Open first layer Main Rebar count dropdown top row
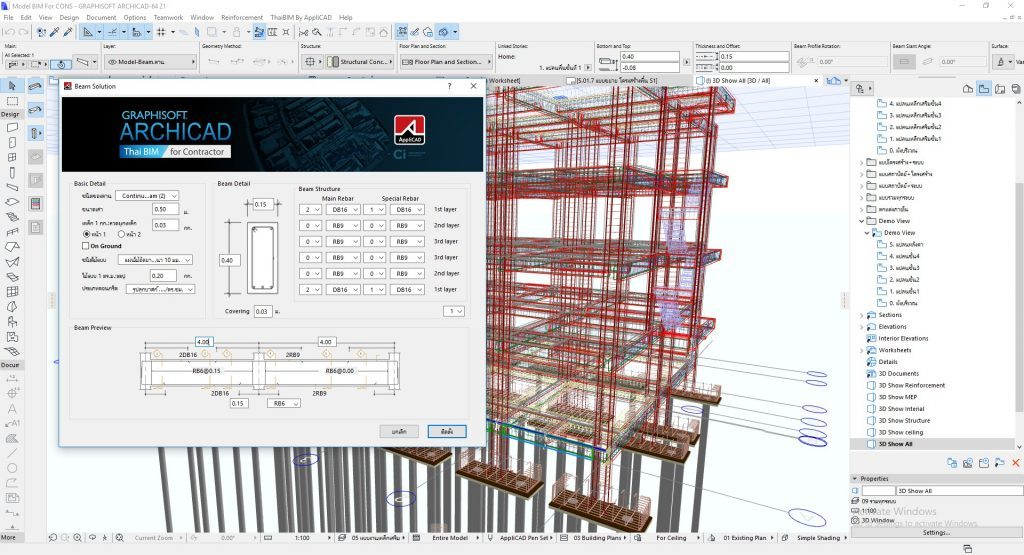The width and height of the screenshot is (1024, 555). 311,210
